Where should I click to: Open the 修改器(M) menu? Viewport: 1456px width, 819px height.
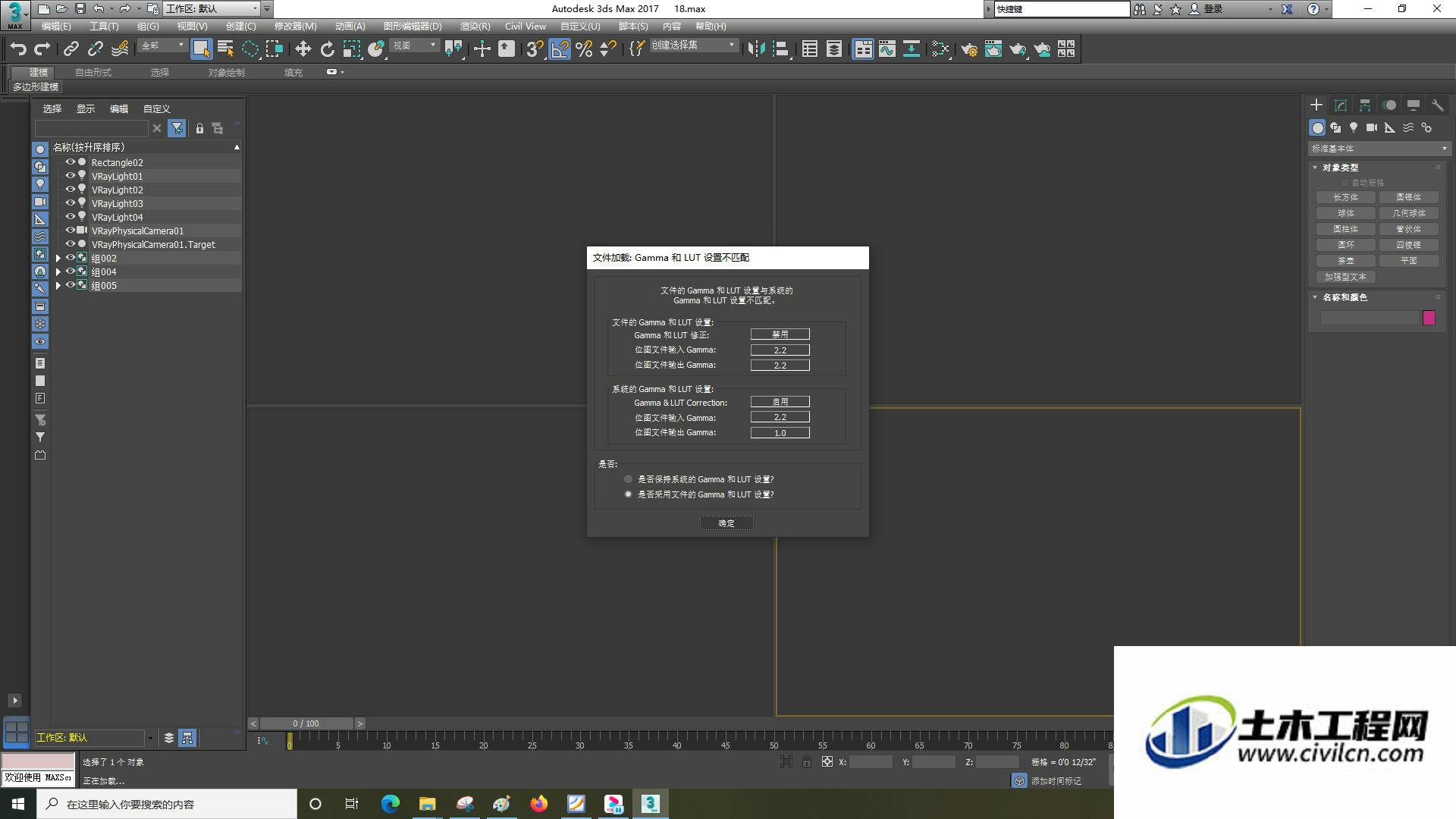pyautogui.click(x=295, y=26)
